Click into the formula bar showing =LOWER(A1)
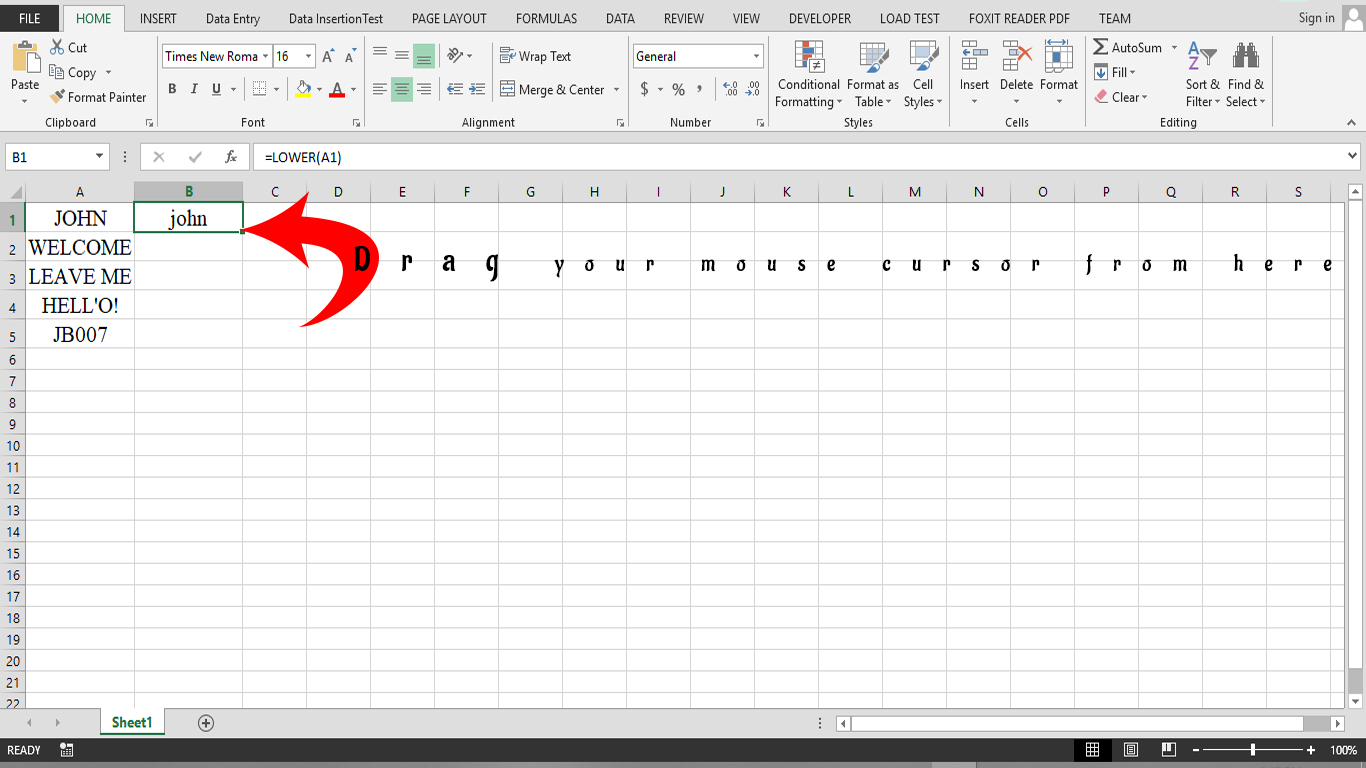1366x768 pixels. 798,157
